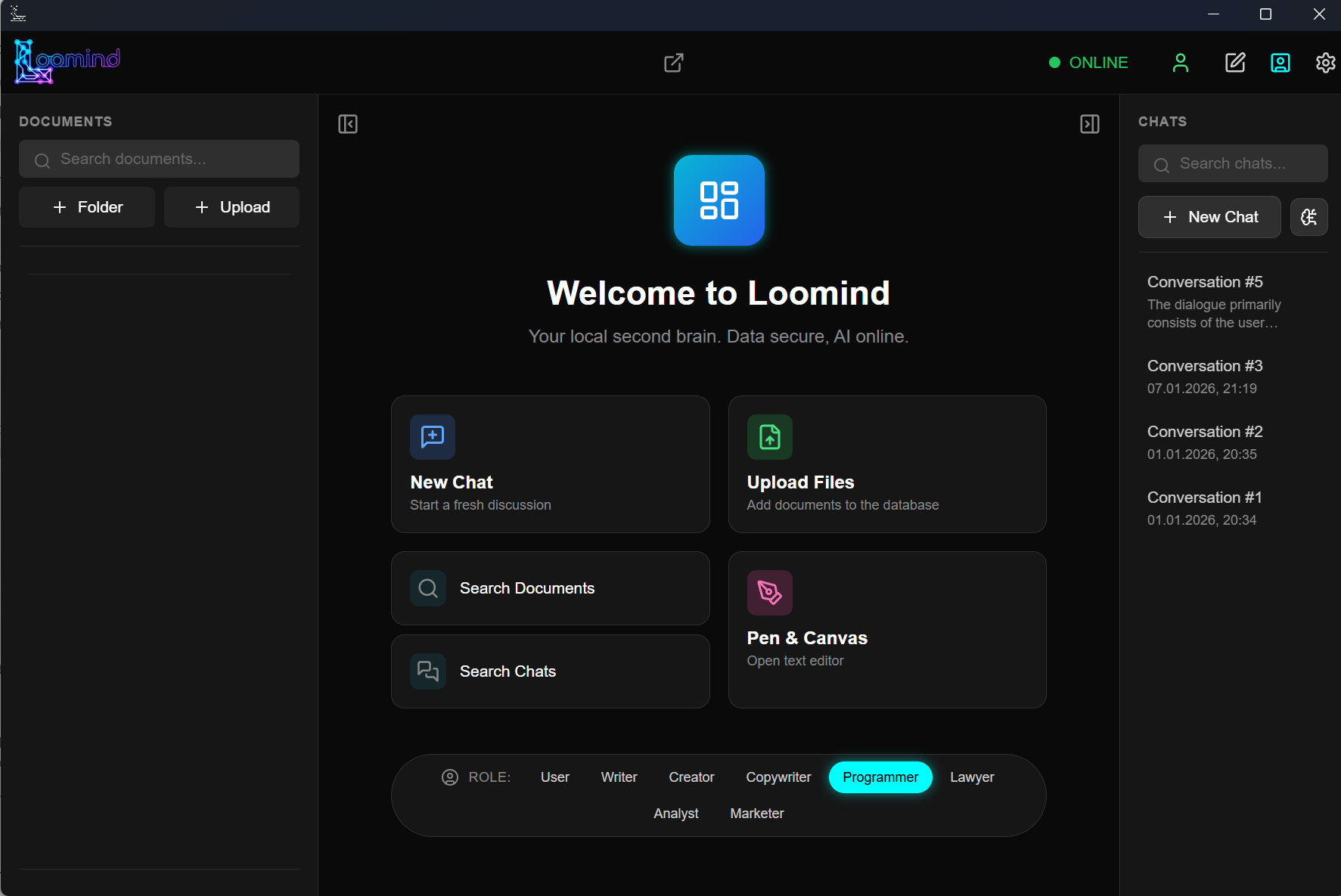Open Conversation #1

(1205, 498)
